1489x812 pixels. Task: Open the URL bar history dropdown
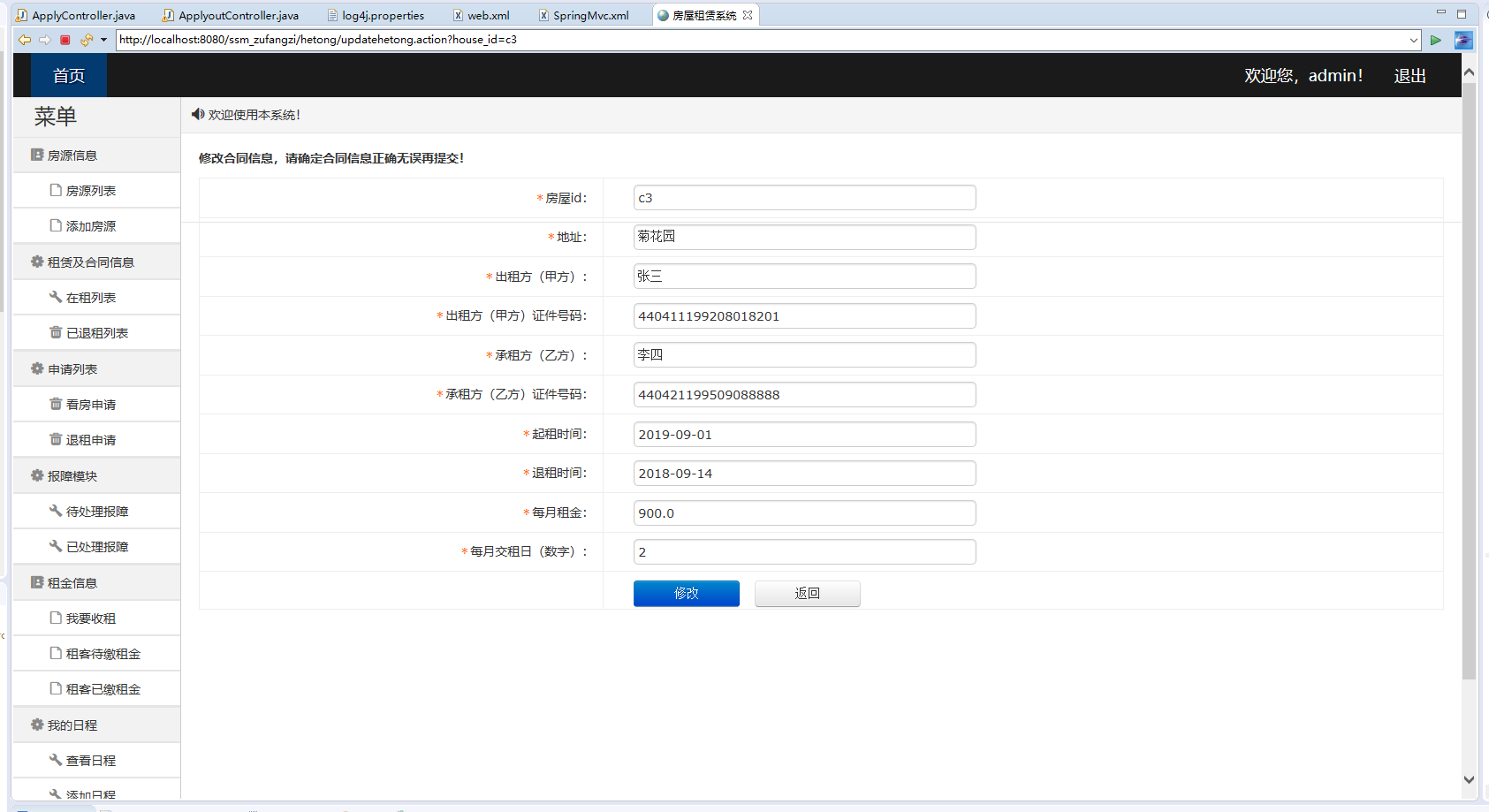click(x=1415, y=39)
